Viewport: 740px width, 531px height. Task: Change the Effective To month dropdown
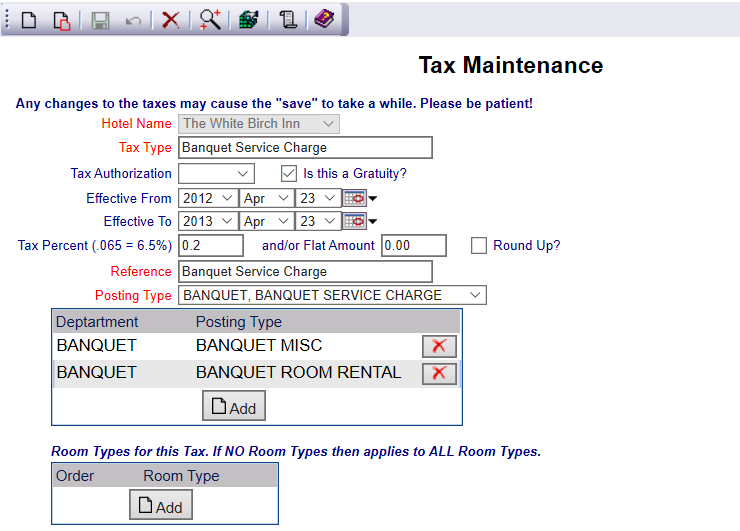click(x=267, y=221)
